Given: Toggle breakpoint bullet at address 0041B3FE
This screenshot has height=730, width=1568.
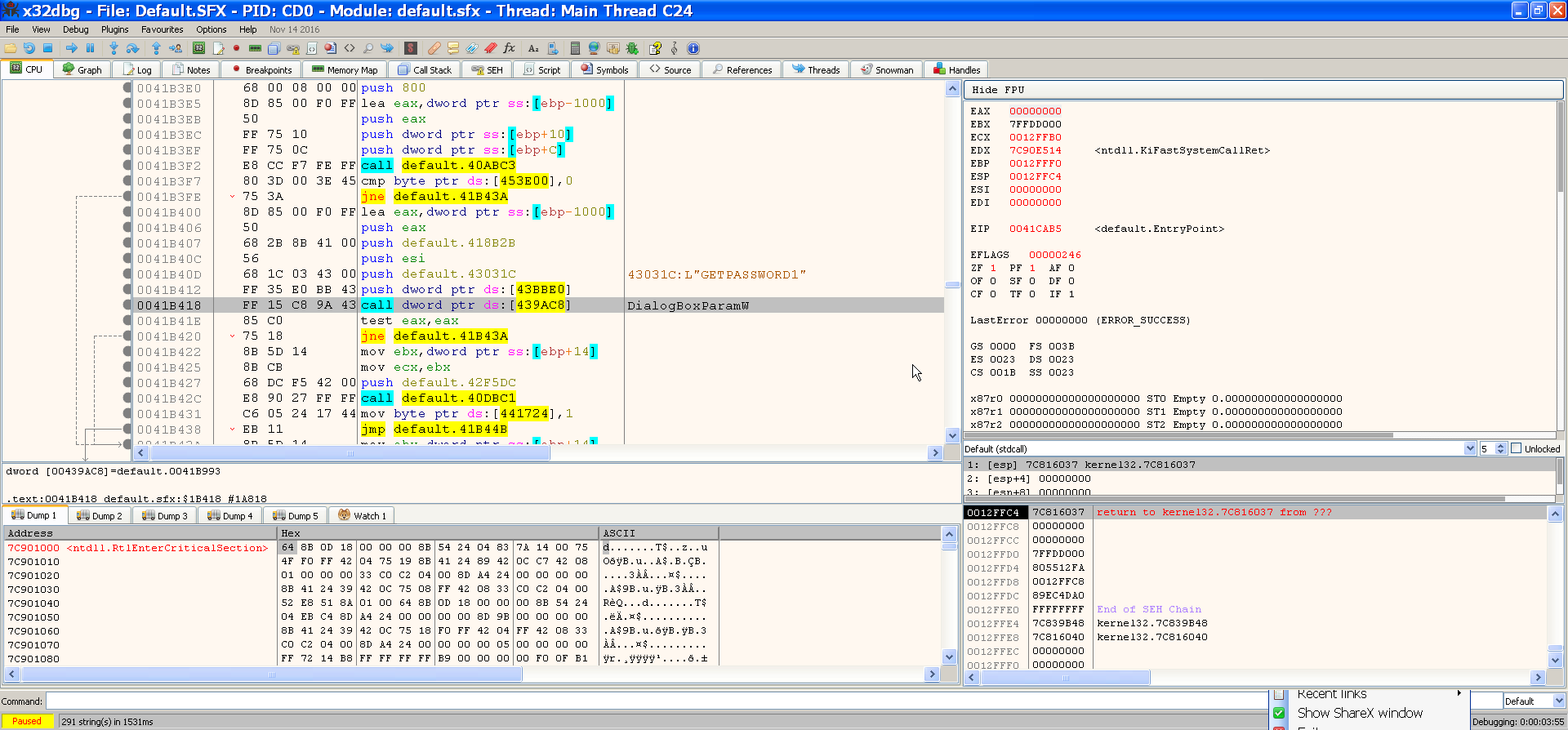Looking at the screenshot, I should click(x=127, y=196).
